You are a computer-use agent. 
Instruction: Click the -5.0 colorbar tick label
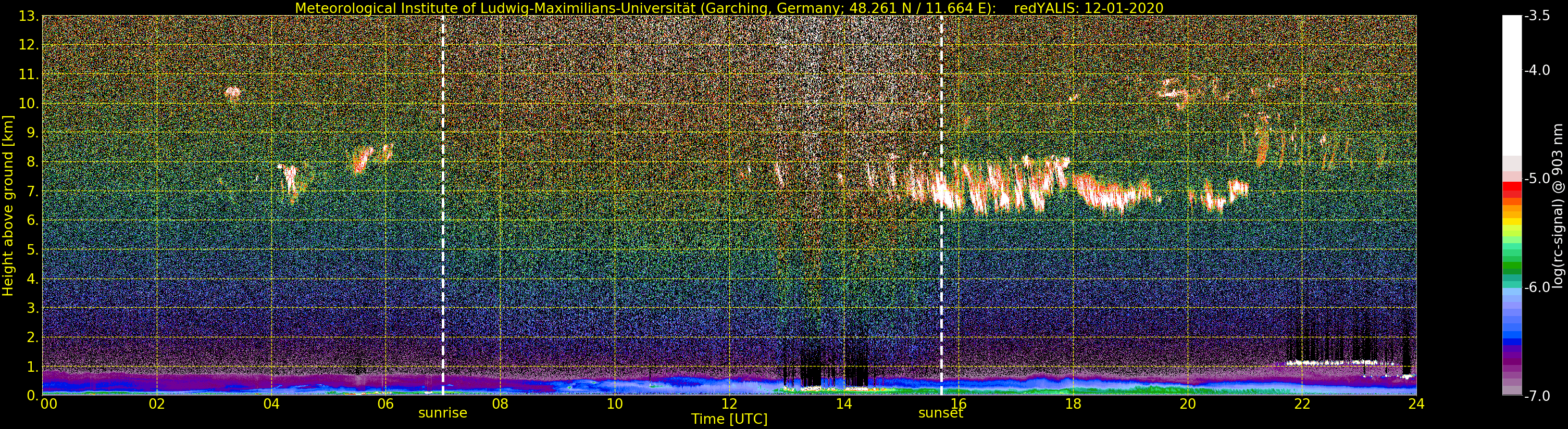1536,179
